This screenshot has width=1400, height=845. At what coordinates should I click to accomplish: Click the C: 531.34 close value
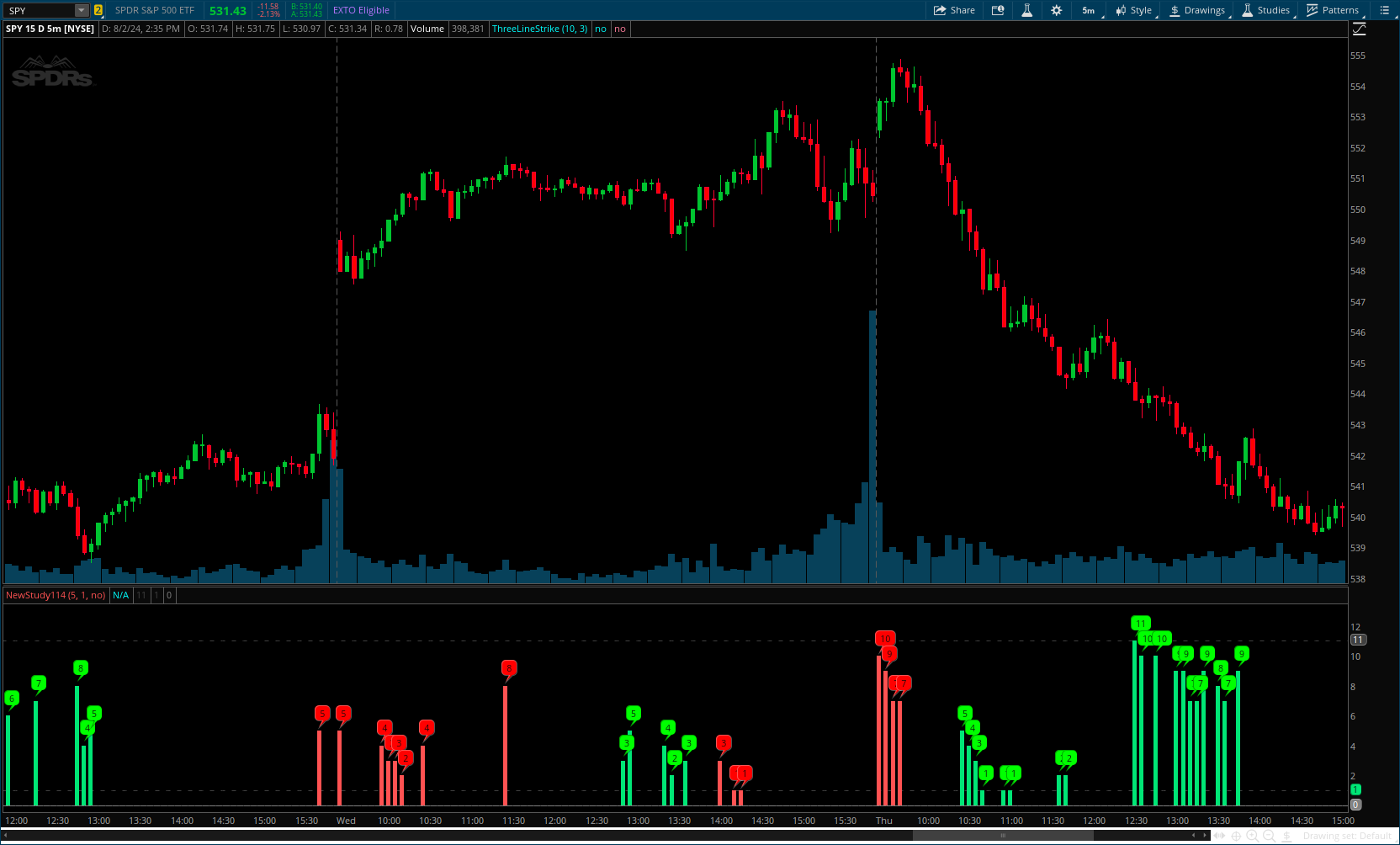pyautogui.click(x=347, y=29)
